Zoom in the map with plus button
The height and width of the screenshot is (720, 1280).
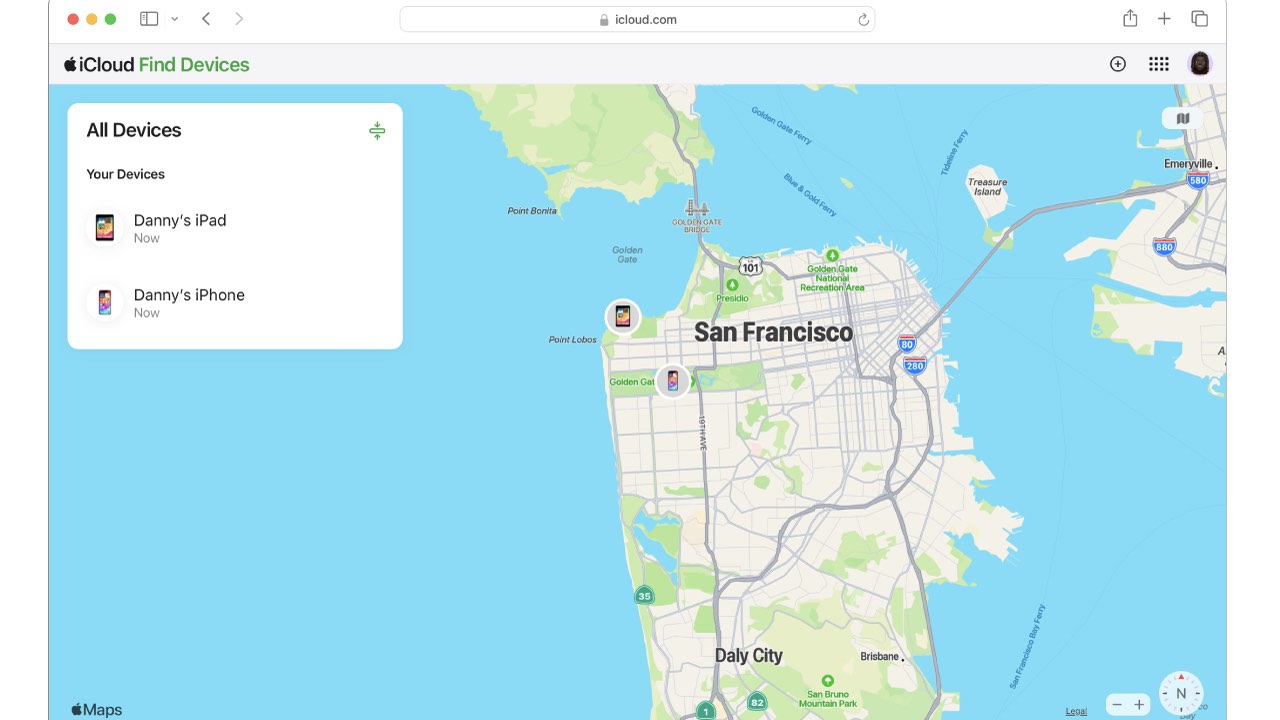[1139, 705]
